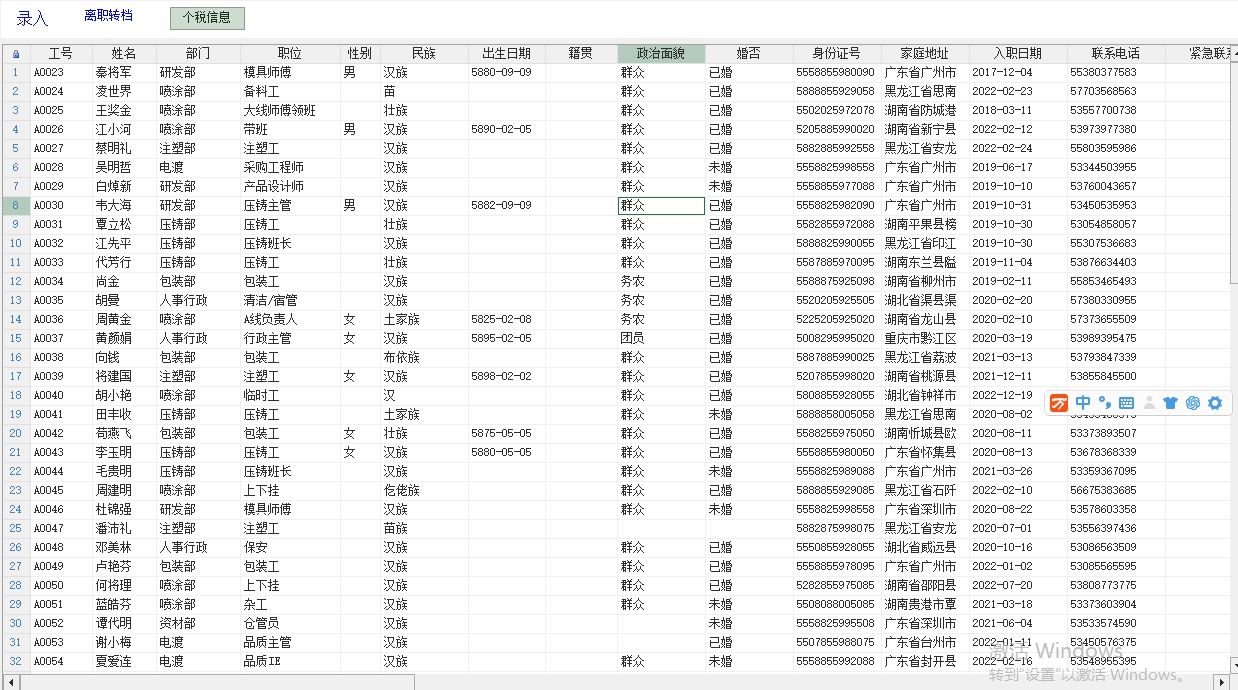Click the 性别 column header
Screen dimensions: 1238x690
[x=360, y=54]
